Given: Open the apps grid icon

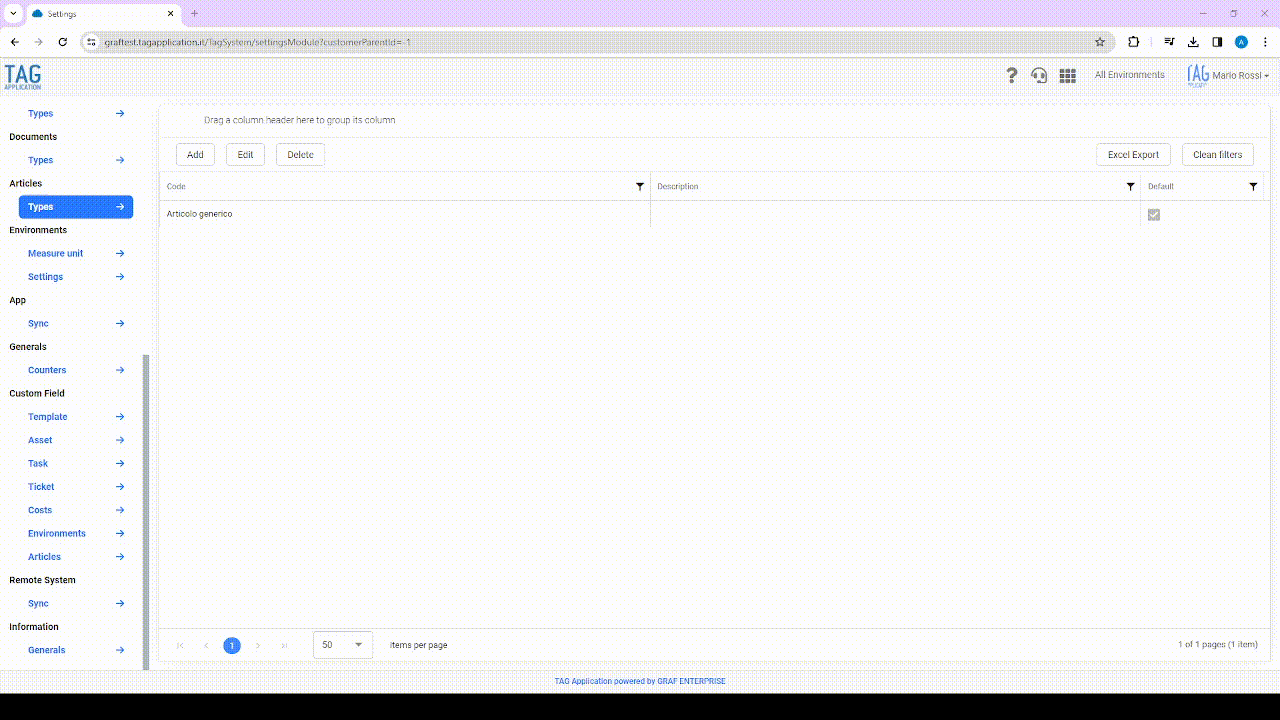Looking at the screenshot, I should (x=1067, y=75).
